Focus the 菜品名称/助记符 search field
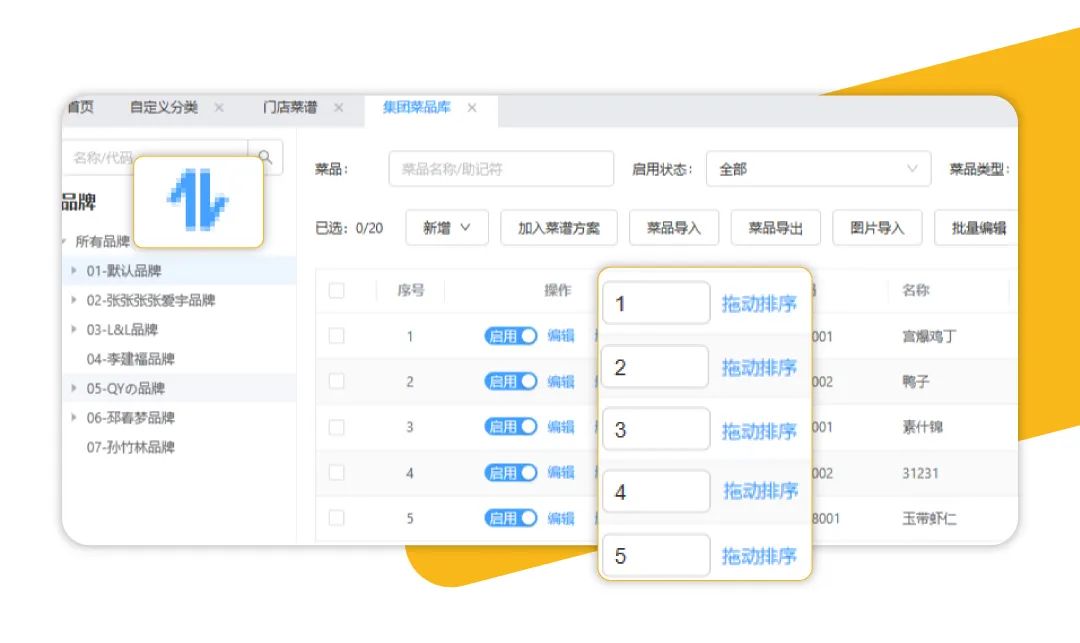This screenshot has height=643, width=1080. click(x=500, y=169)
